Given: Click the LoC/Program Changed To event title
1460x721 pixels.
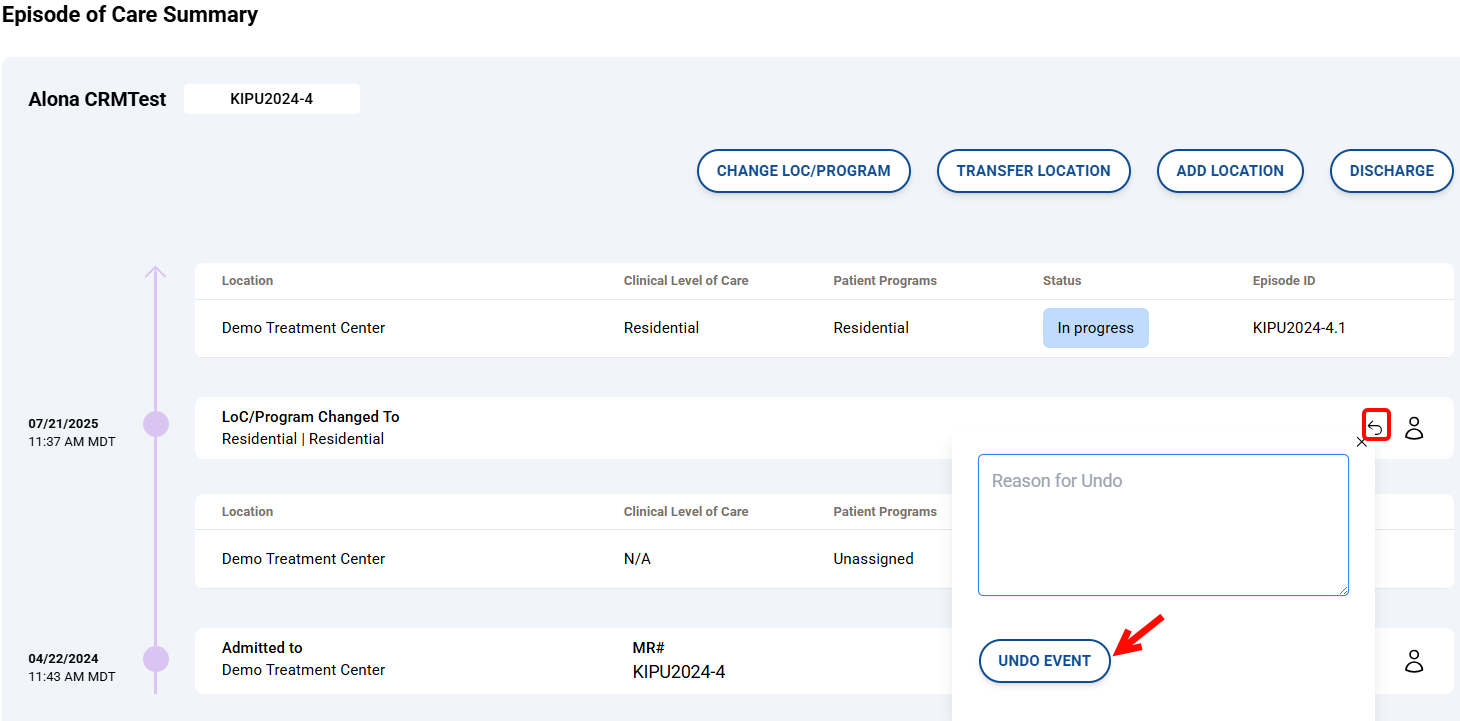Looking at the screenshot, I should click(310, 417).
